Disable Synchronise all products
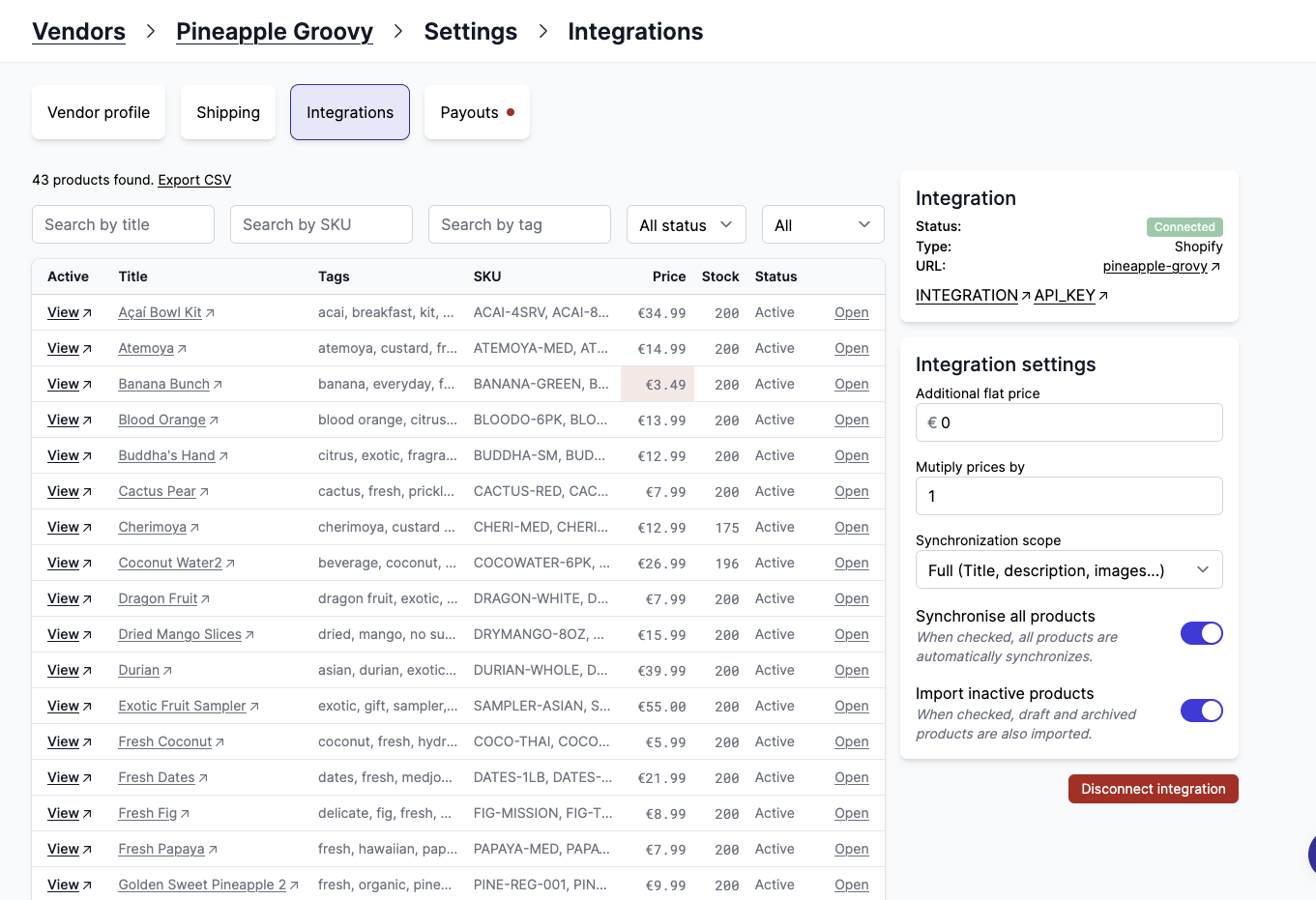Image resolution: width=1316 pixels, height=900 pixels. click(x=1201, y=633)
